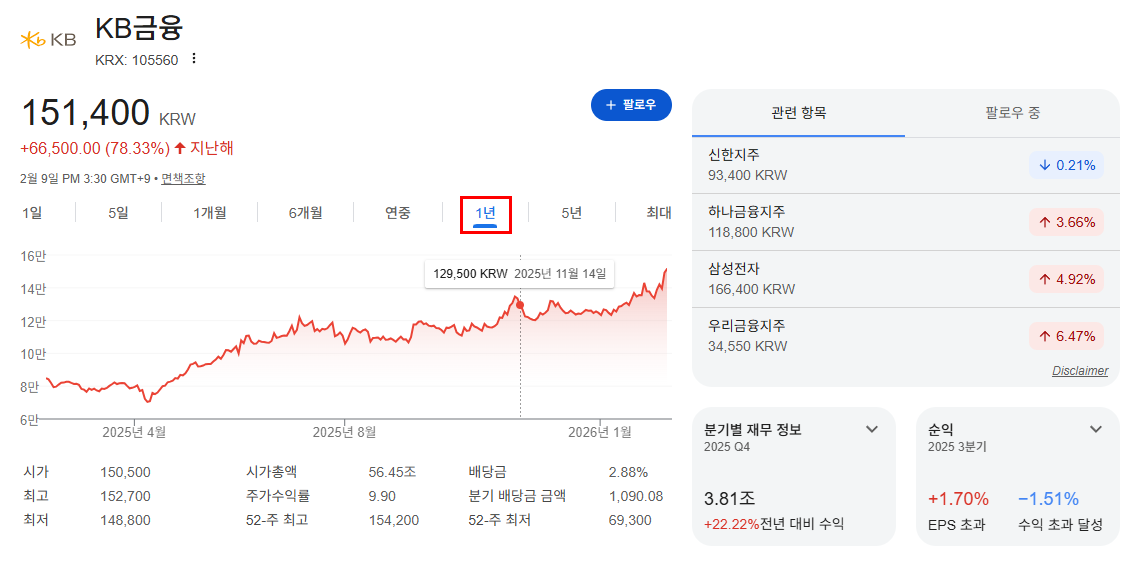Viewport: 1133px width, 561px height.
Task: Open the three-dot menu next to KRX: 105560
Action: (193, 59)
